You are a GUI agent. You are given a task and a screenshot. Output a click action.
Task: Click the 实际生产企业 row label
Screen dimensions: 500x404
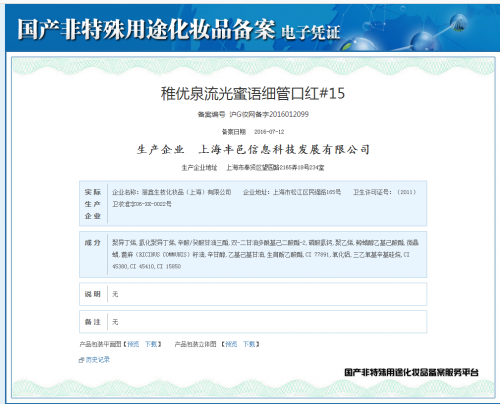(x=93, y=204)
